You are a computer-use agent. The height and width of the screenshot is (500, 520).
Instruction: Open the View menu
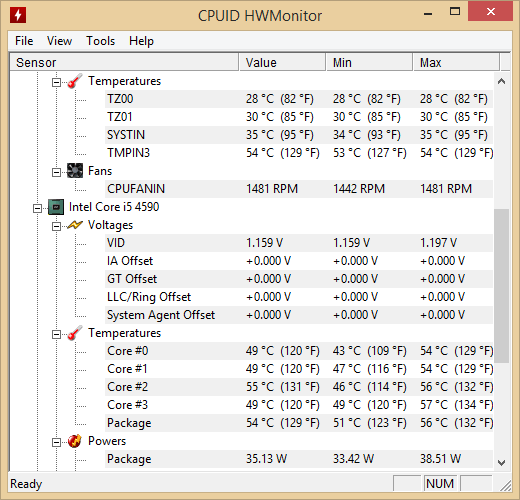coord(59,41)
